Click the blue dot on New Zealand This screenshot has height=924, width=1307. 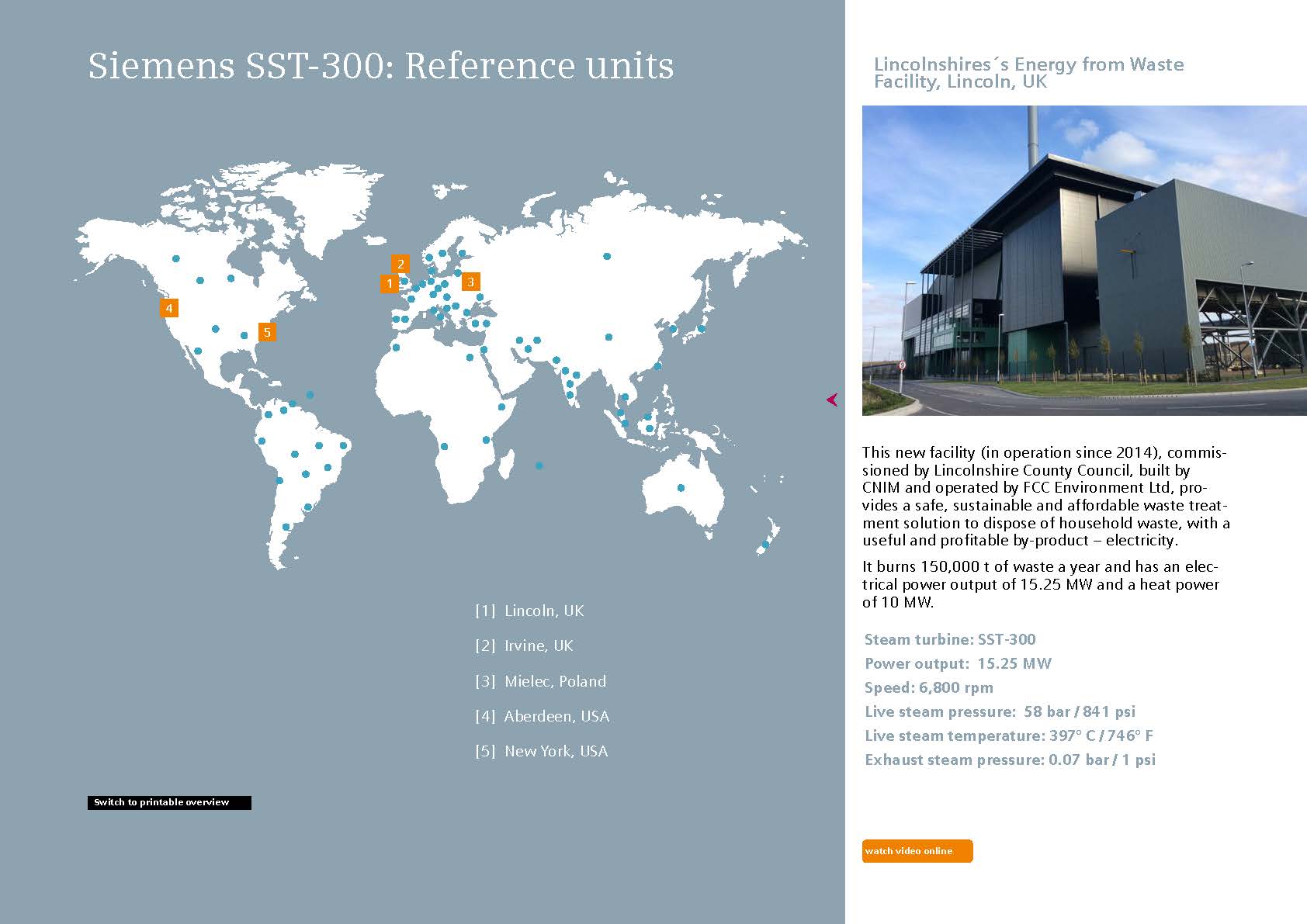coord(764,545)
